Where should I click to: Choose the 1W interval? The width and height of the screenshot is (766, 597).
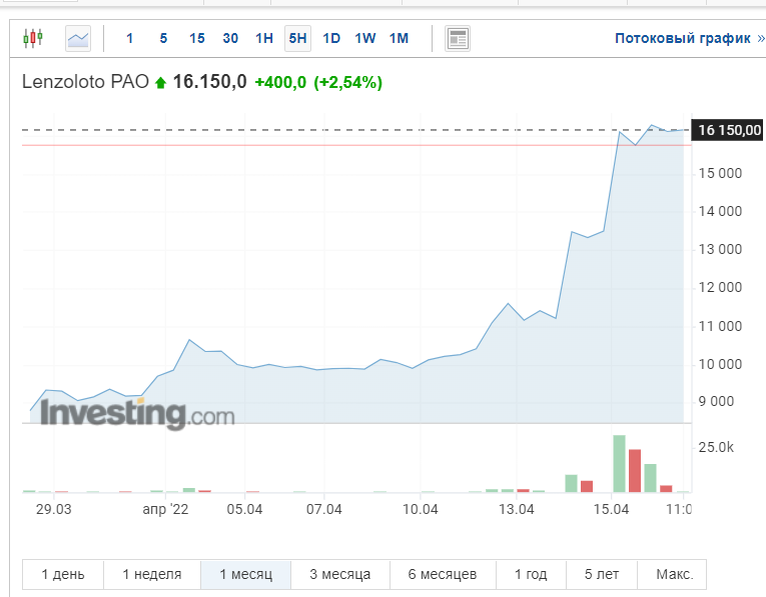point(365,39)
